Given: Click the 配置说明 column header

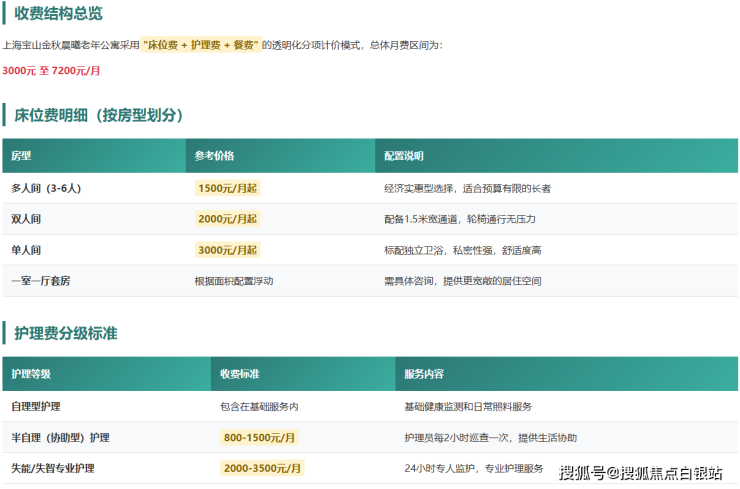Looking at the screenshot, I should point(404,156).
